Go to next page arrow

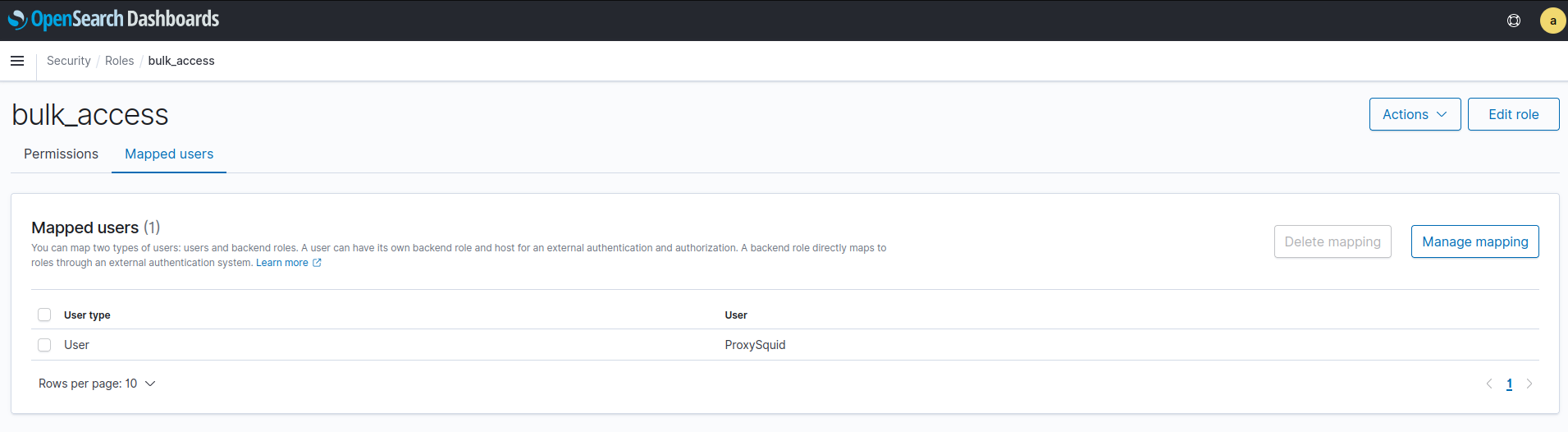tap(1529, 384)
